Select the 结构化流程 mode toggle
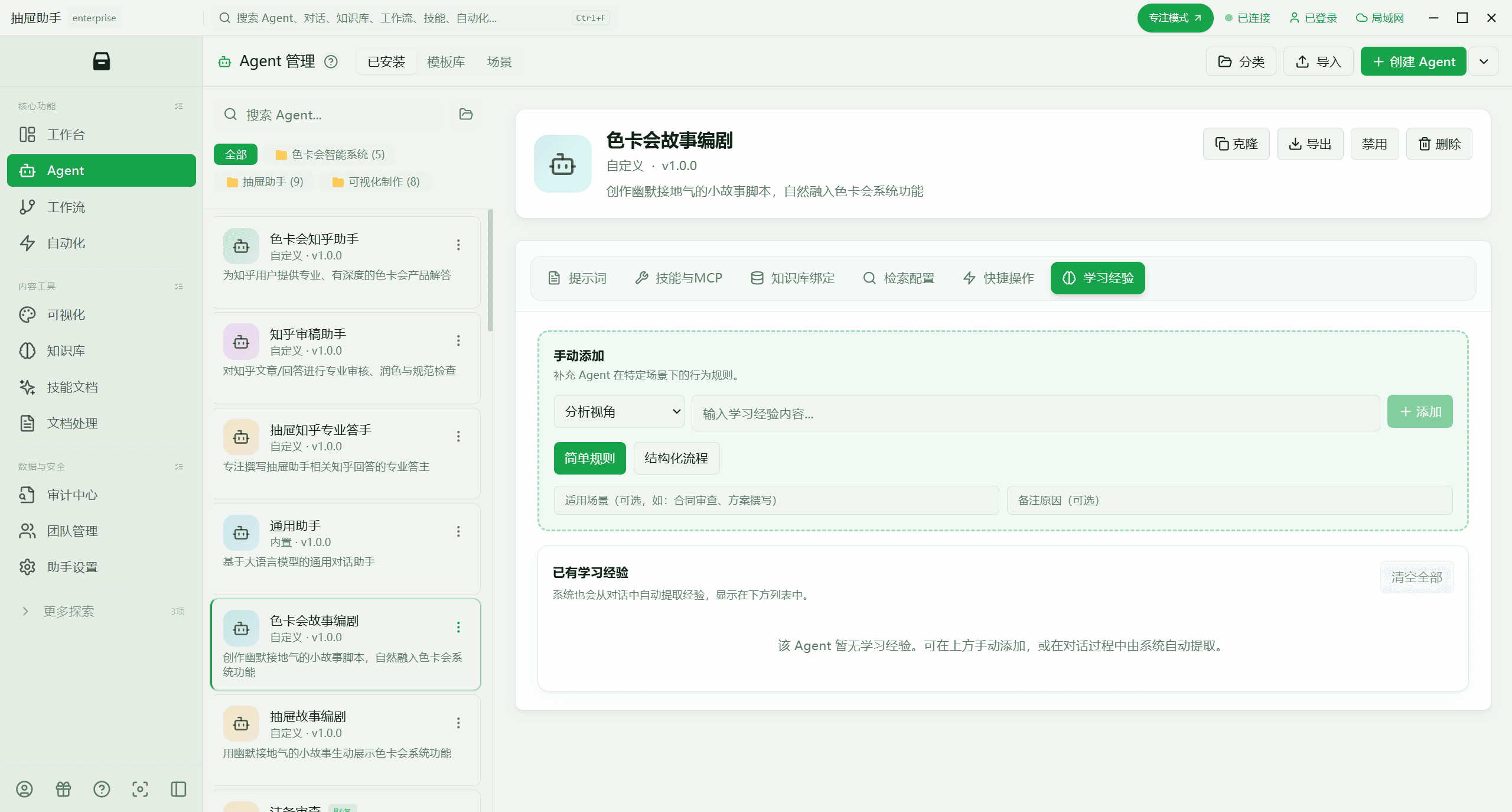The image size is (1512, 812). click(676, 458)
